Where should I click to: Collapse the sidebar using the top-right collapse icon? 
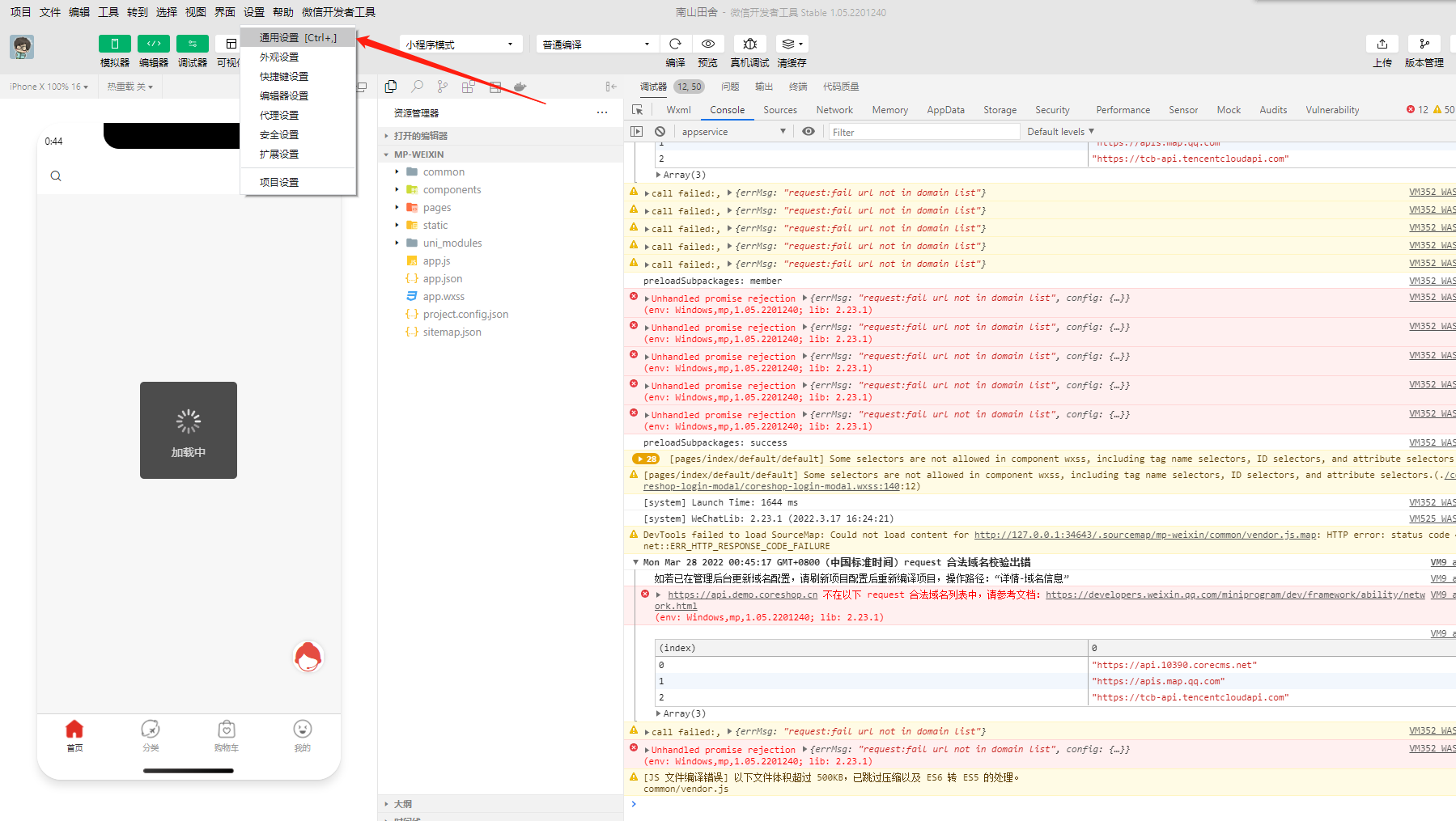(x=611, y=87)
